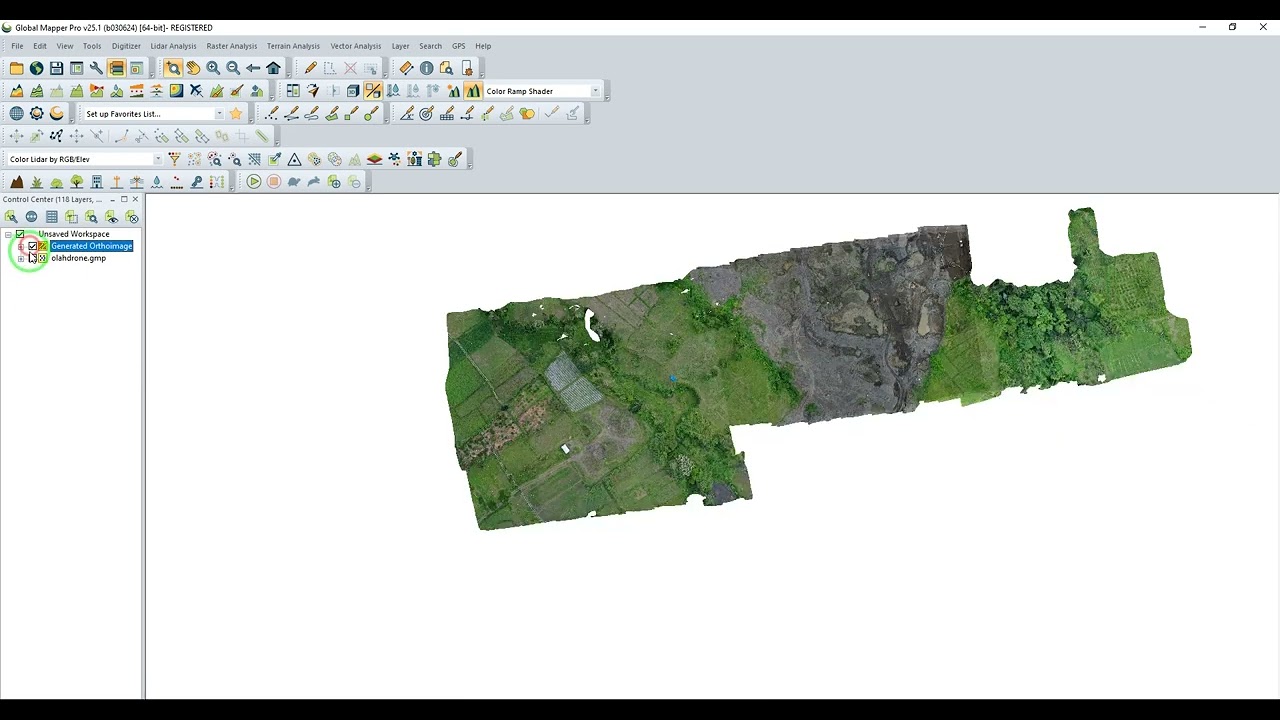Toggle Unsaved Workspace checkbox
The width and height of the screenshot is (1280, 720).
[x=19, y=234]
